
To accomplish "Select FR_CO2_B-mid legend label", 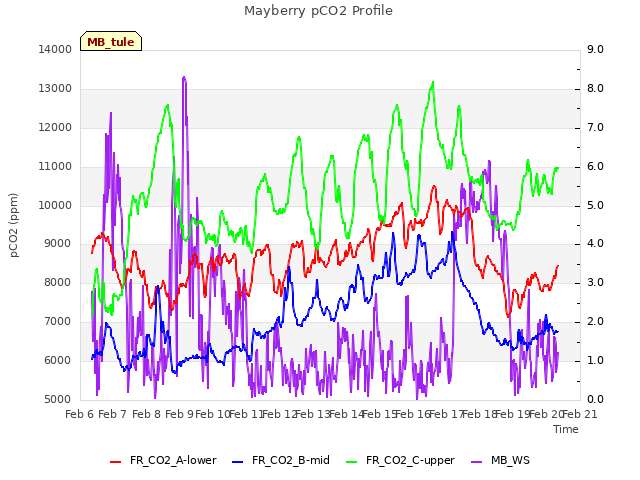I will tap(291, 460).
